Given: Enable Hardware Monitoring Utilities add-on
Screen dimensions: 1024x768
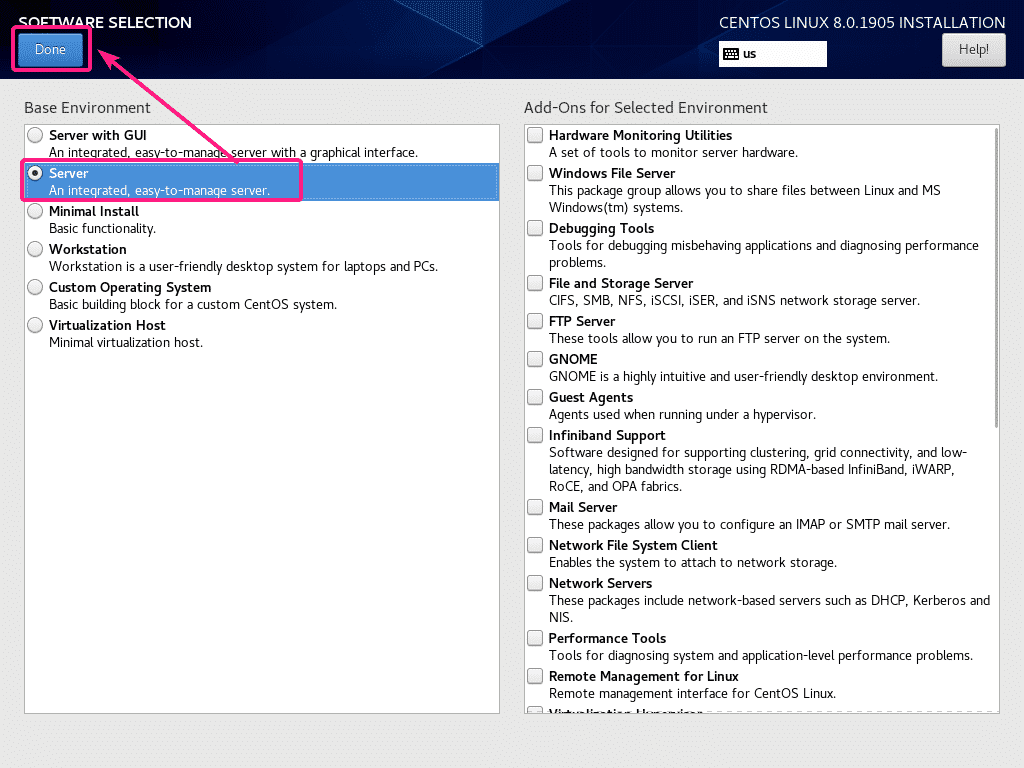Looking at the screenshot, I should (536, 135).
